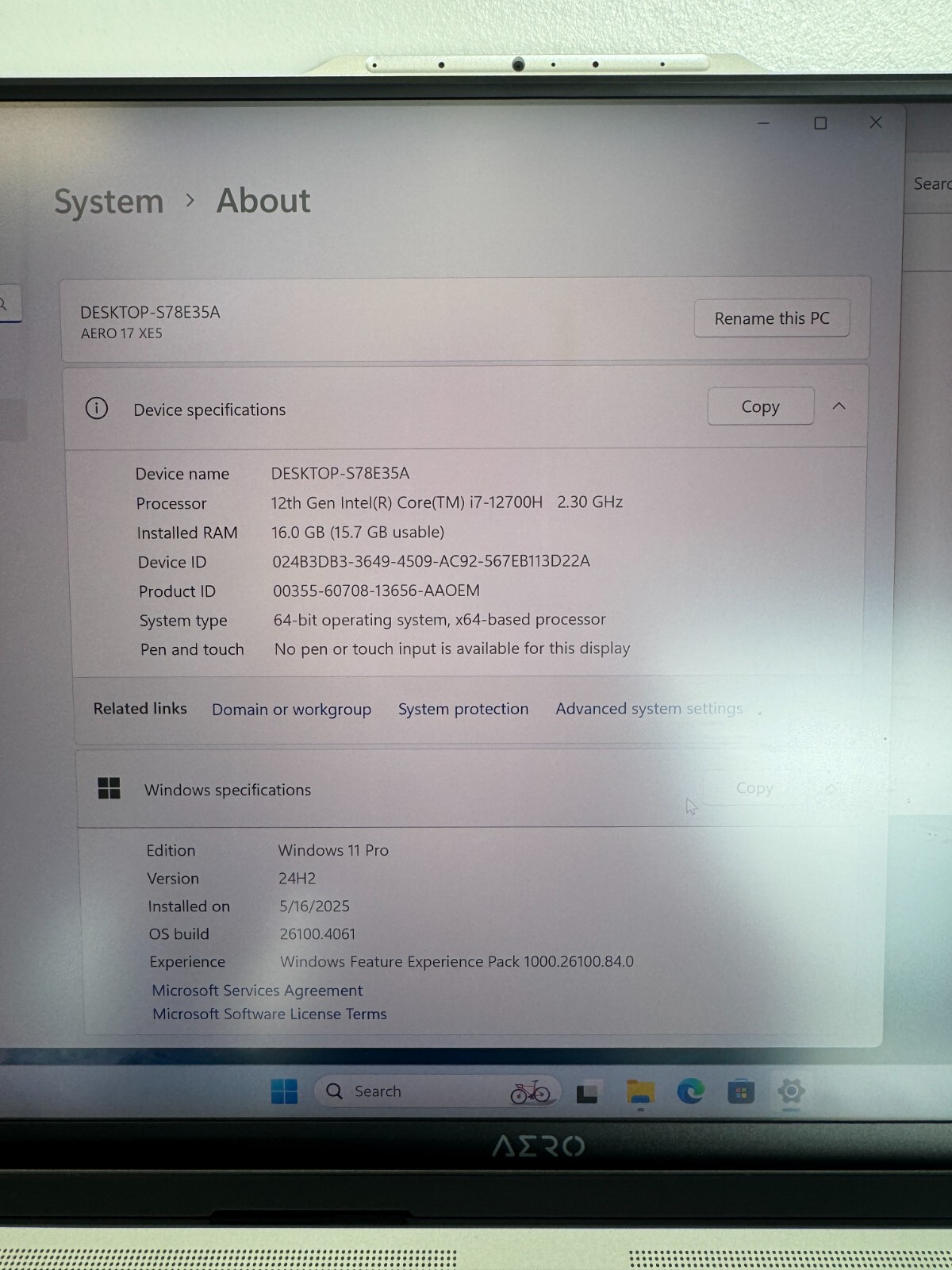This screenshot has height=1270, width=952.
Task: Click the Device name value DESKTOP-S78E35A
Action: (x=340, y=473)
